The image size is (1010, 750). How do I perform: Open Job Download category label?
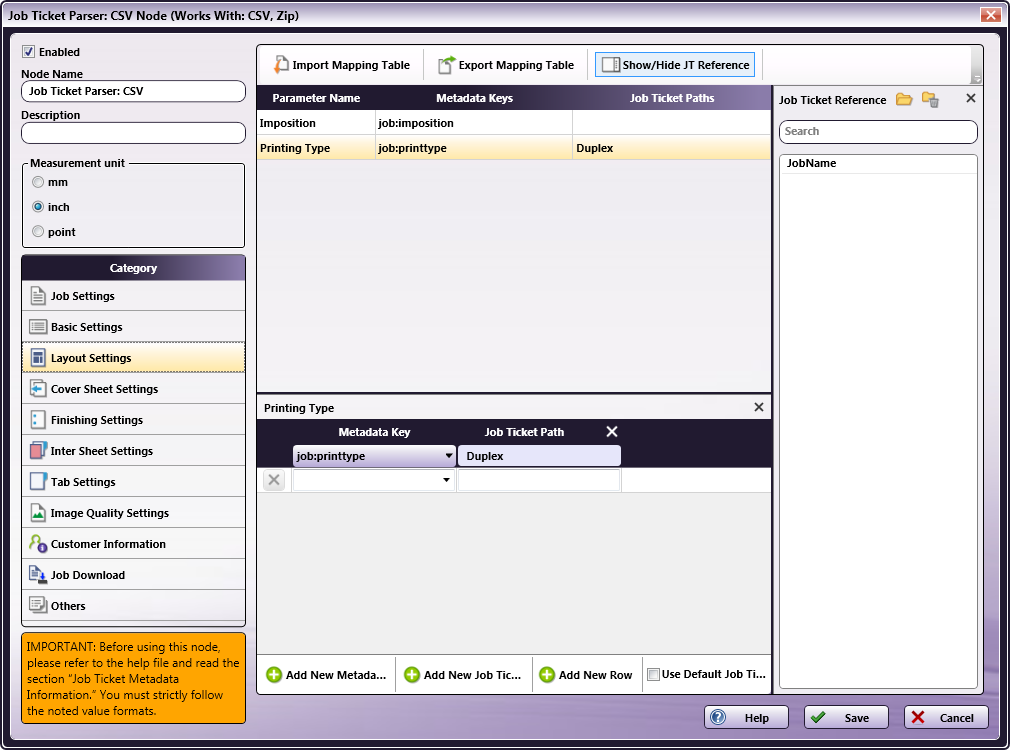(88, 575)
